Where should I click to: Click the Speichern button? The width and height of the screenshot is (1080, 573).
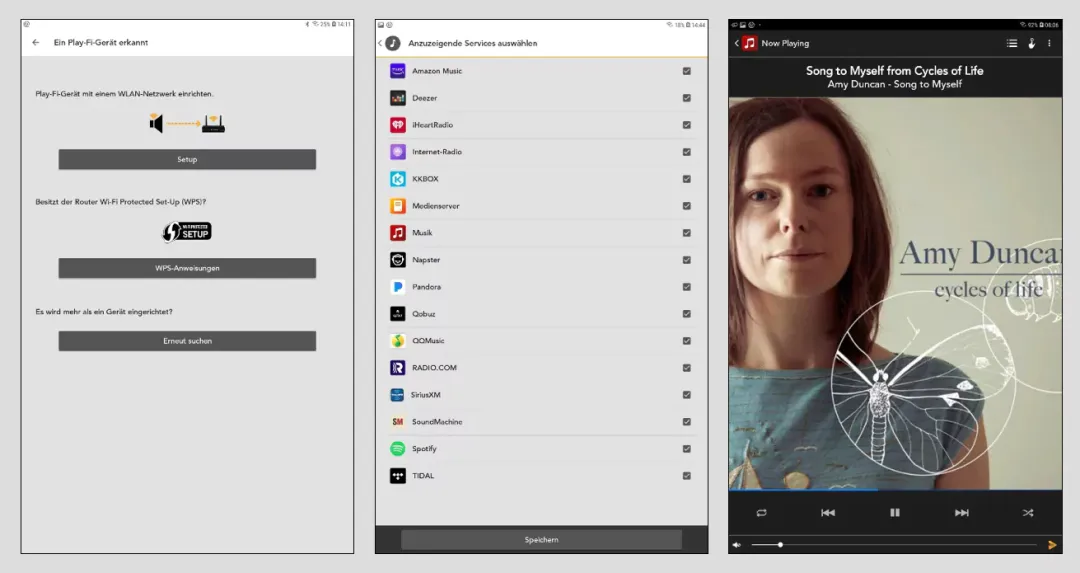(541, 540)
